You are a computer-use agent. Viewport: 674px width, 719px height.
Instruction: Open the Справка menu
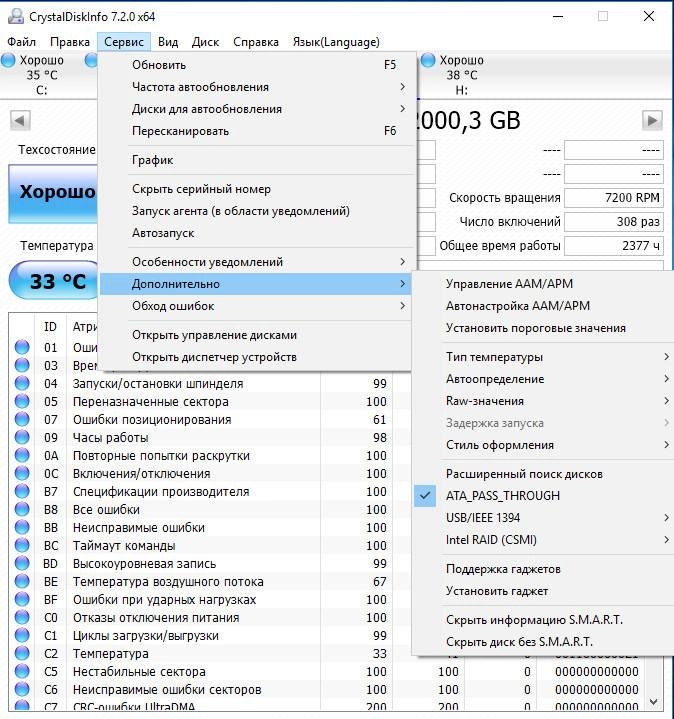[256, 42]
